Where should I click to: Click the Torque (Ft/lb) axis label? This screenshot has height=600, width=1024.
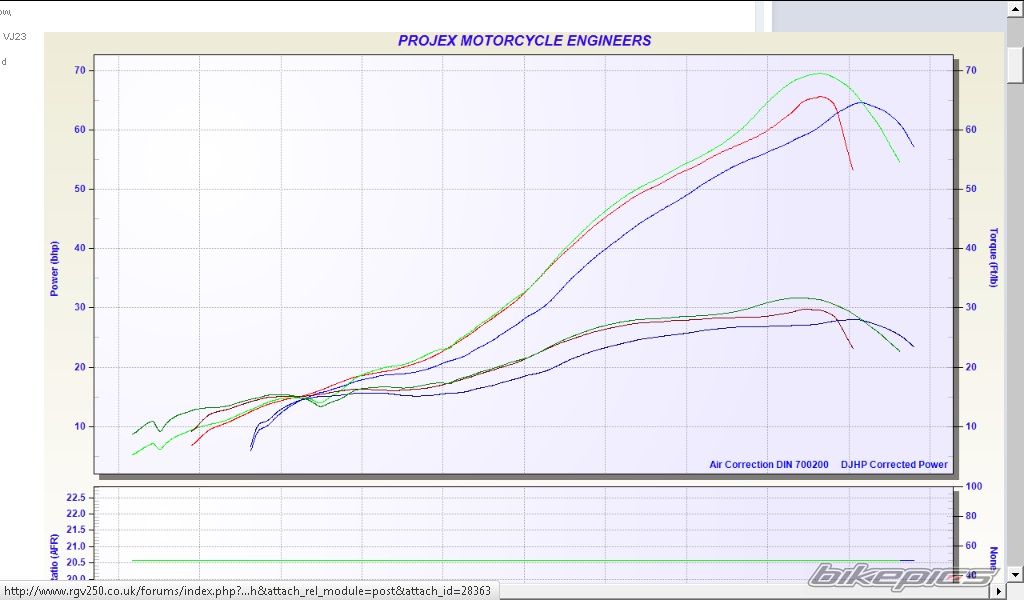point(993,256)
